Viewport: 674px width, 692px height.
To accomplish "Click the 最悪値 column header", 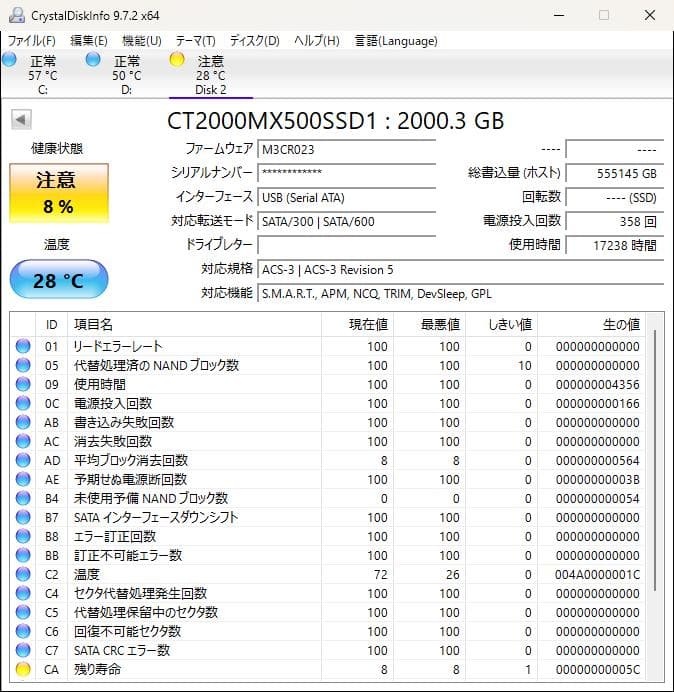I will point(429,325).
